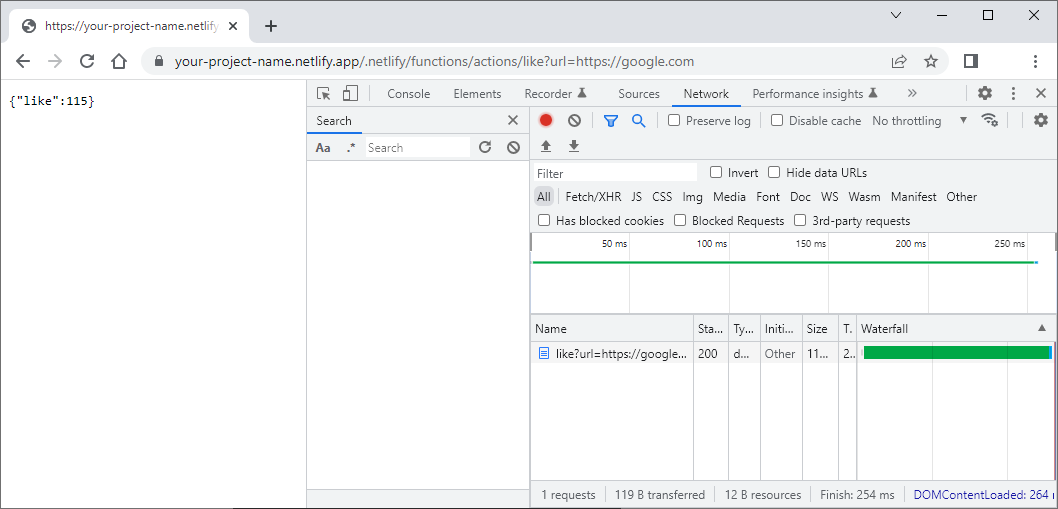Filter requests by Fetch/XHR
Viewport: 1058px width, 509px height.
point(593,197)
